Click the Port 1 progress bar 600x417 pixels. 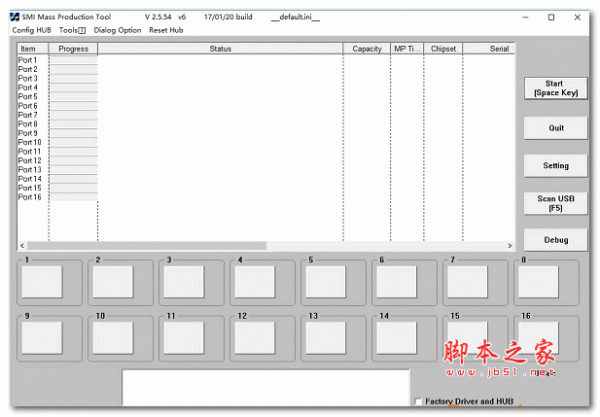(73, 60)
